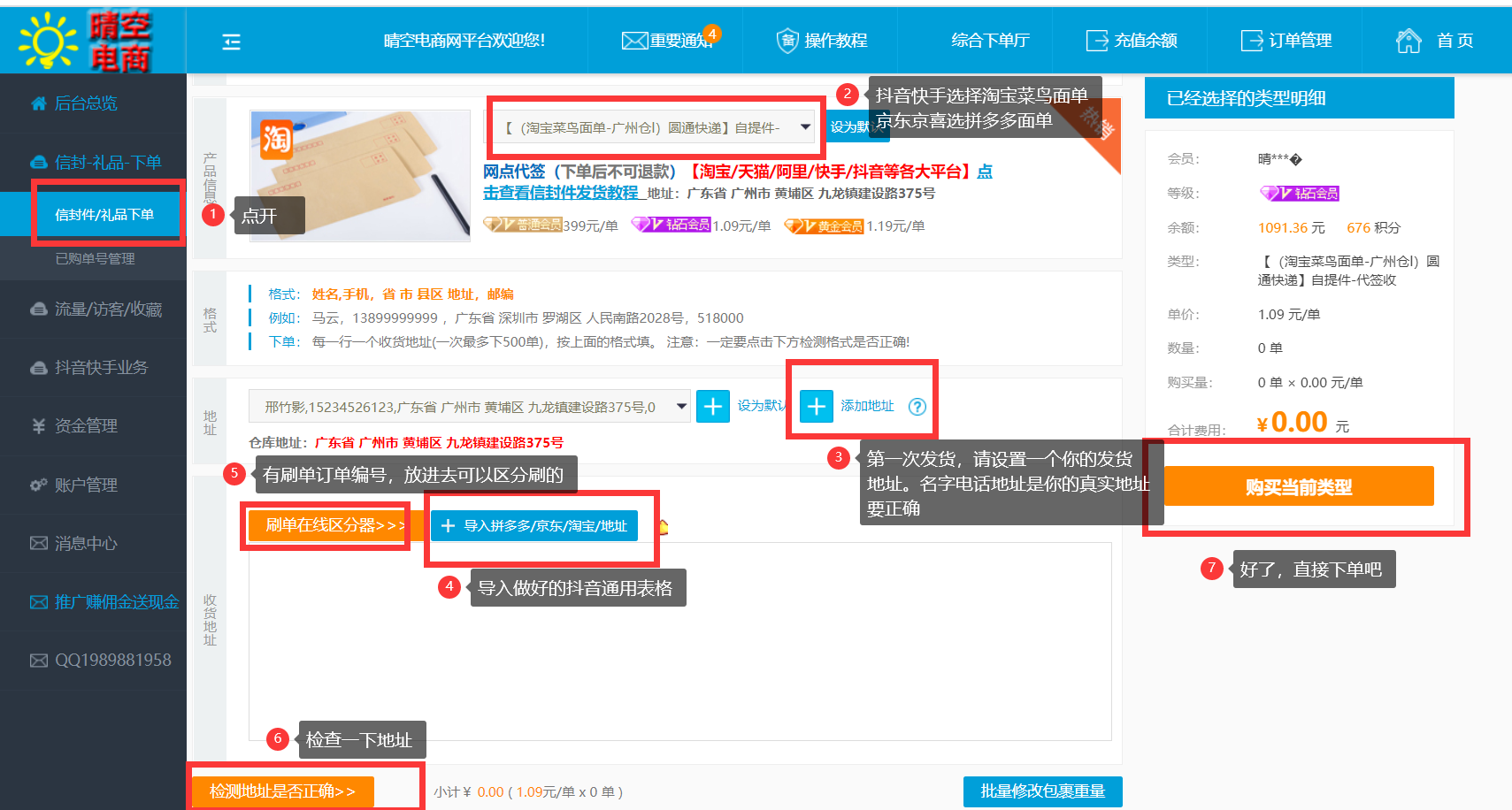This screenshot has width=1512, height=810.
Task: Click the 添加地址 text link
Action: (867, 405)
